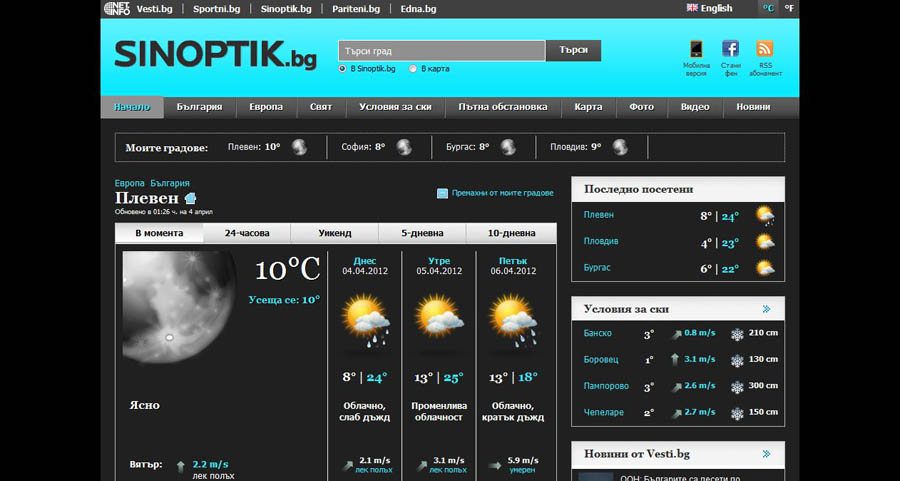Switch to the 24-часова tab
This screenshot has height=481, width=900.
pyautogui.click(x=247, y=233)
